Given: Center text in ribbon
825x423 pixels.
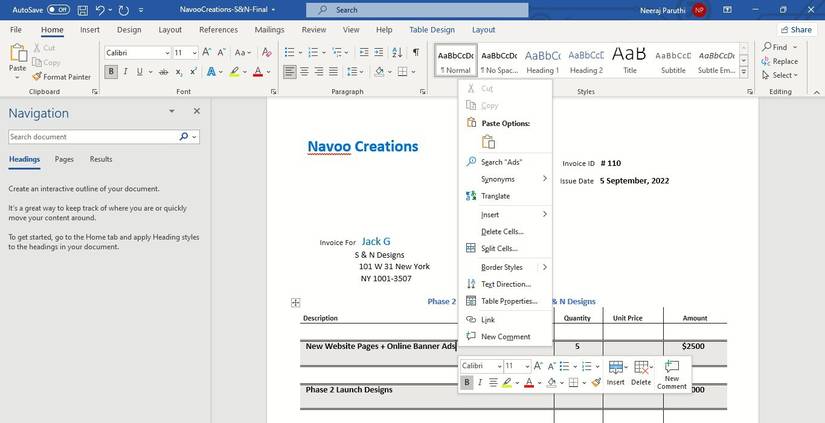Looking at the screenshot, I should [304, 72].
